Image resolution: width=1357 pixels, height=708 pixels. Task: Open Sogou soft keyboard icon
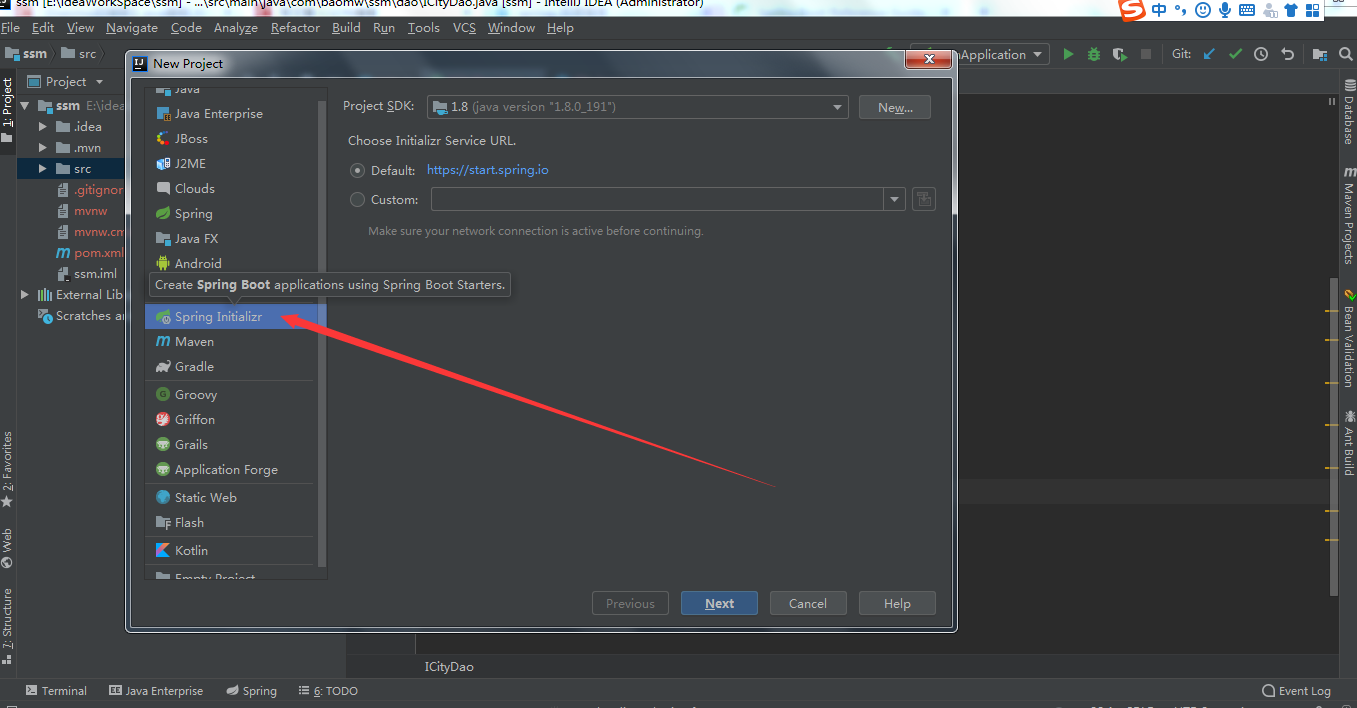[x=1247, y=10]
